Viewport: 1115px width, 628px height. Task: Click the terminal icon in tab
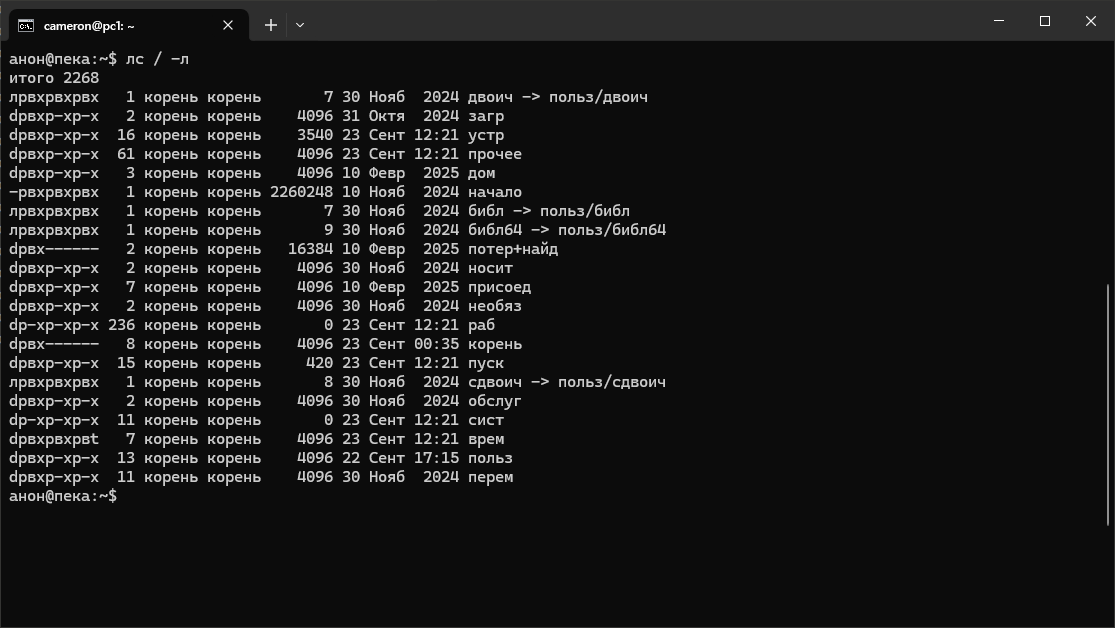click(x=26, y=26)
